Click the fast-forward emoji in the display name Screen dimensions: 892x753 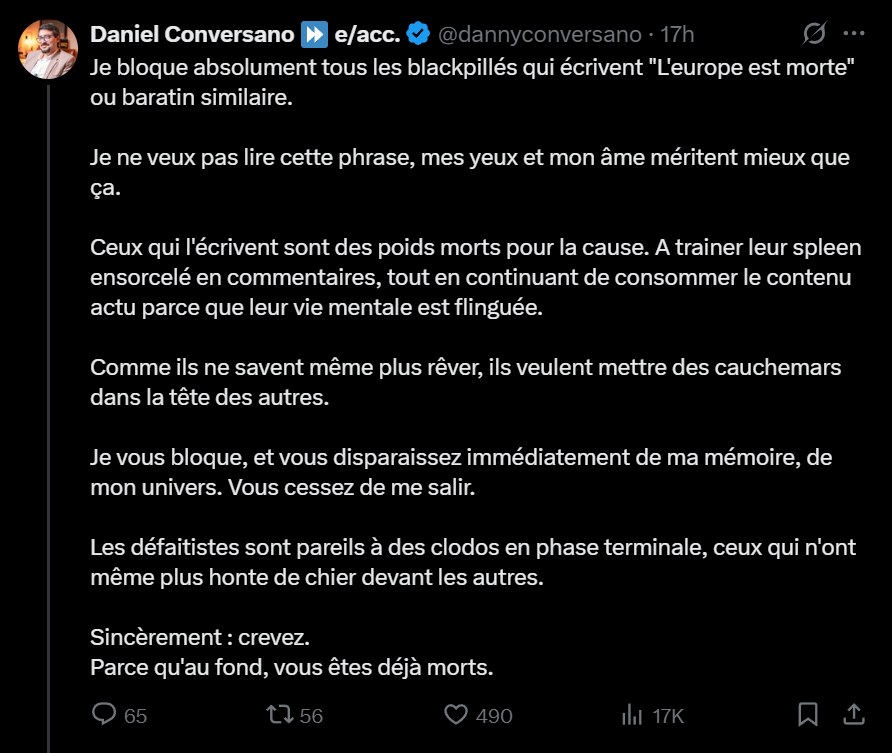313,34
